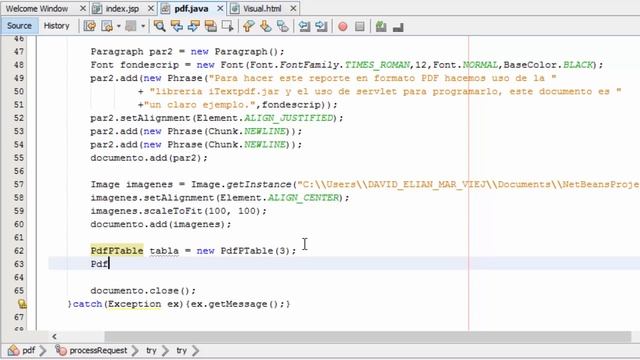640x360 pixels.
Task: Click index.jsp tab file icon
Action: coord(97,9)
